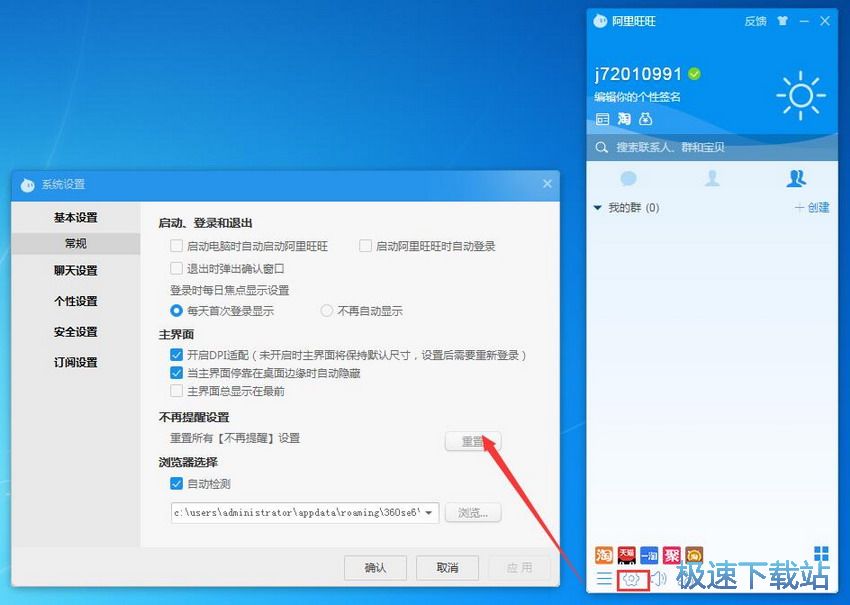Image resolution: width=850 pixels, height=605 pixels.
Task: Click the green online status icon
Action: tap(694, 74)
